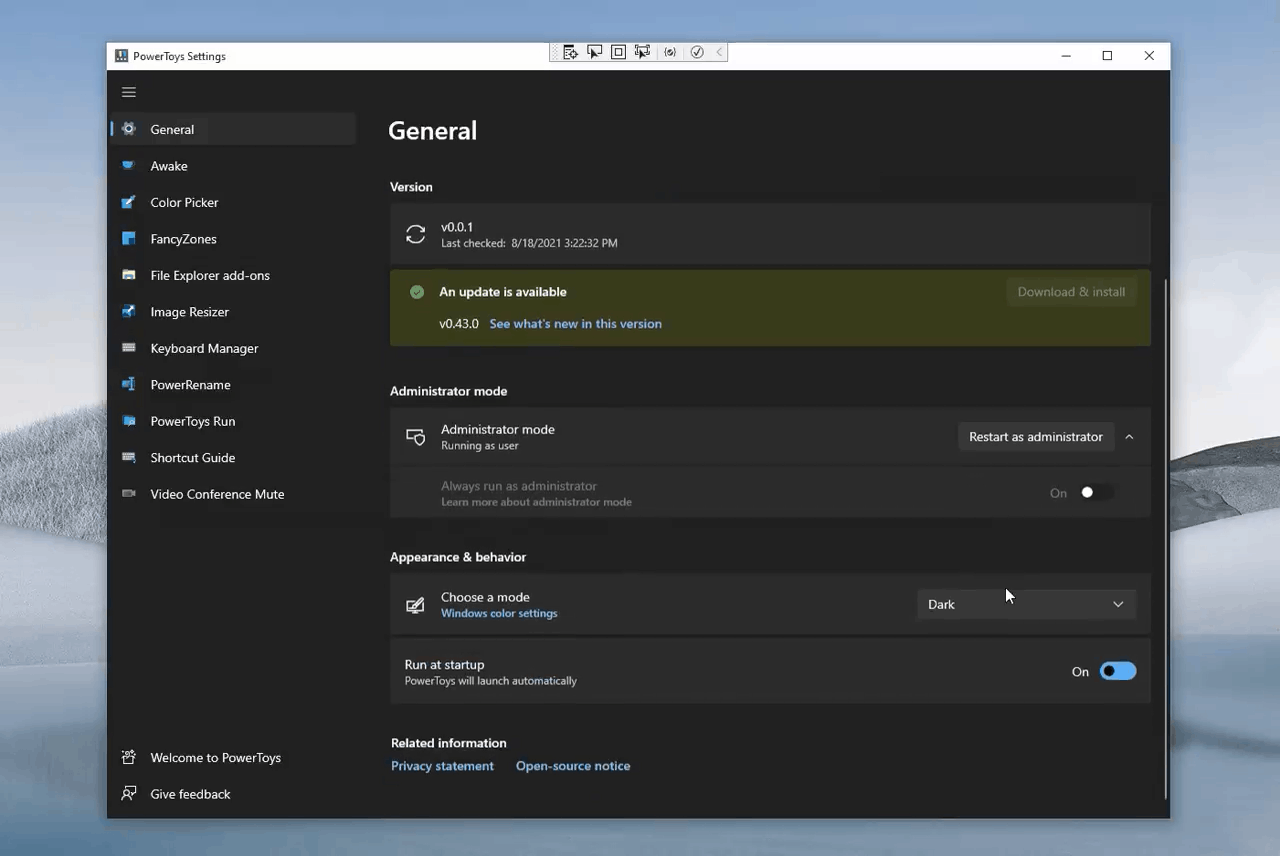The height and width of the screenshot is (856, 1280).
Task: Open the hamburger navigation menu
Action: [128, 92]
